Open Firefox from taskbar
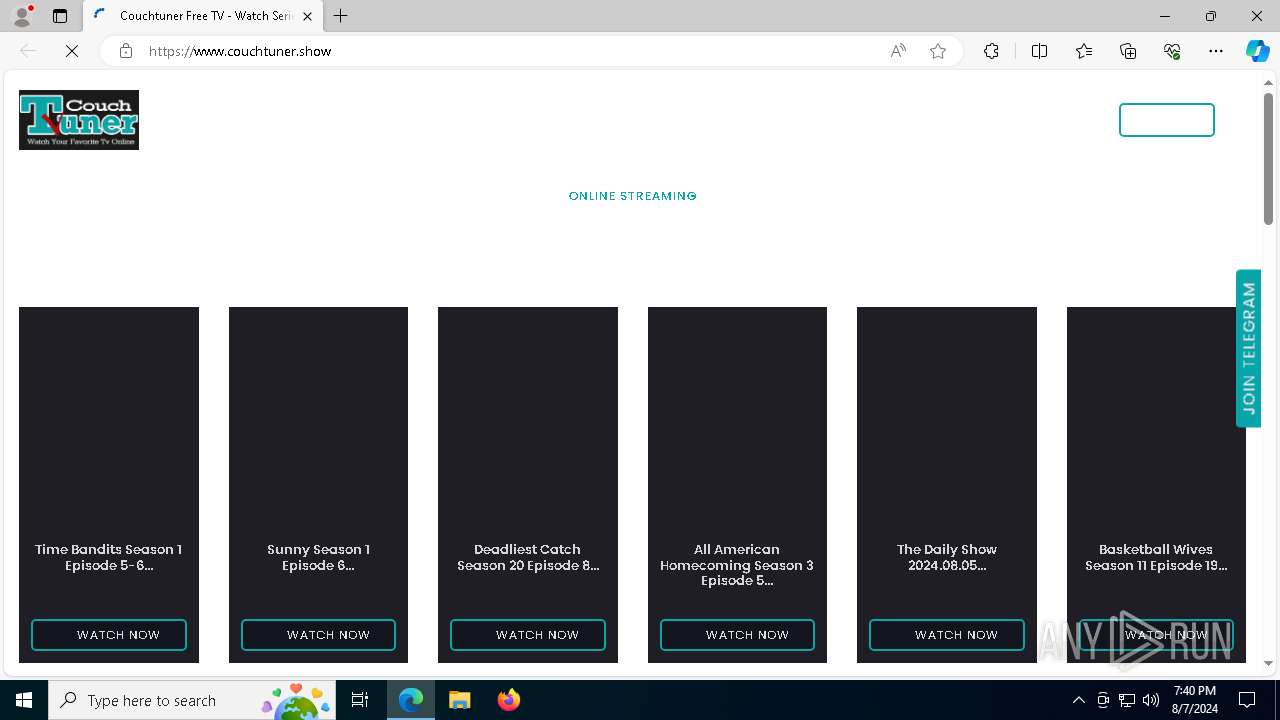1280x720 pixels. [x=508, y=700]
